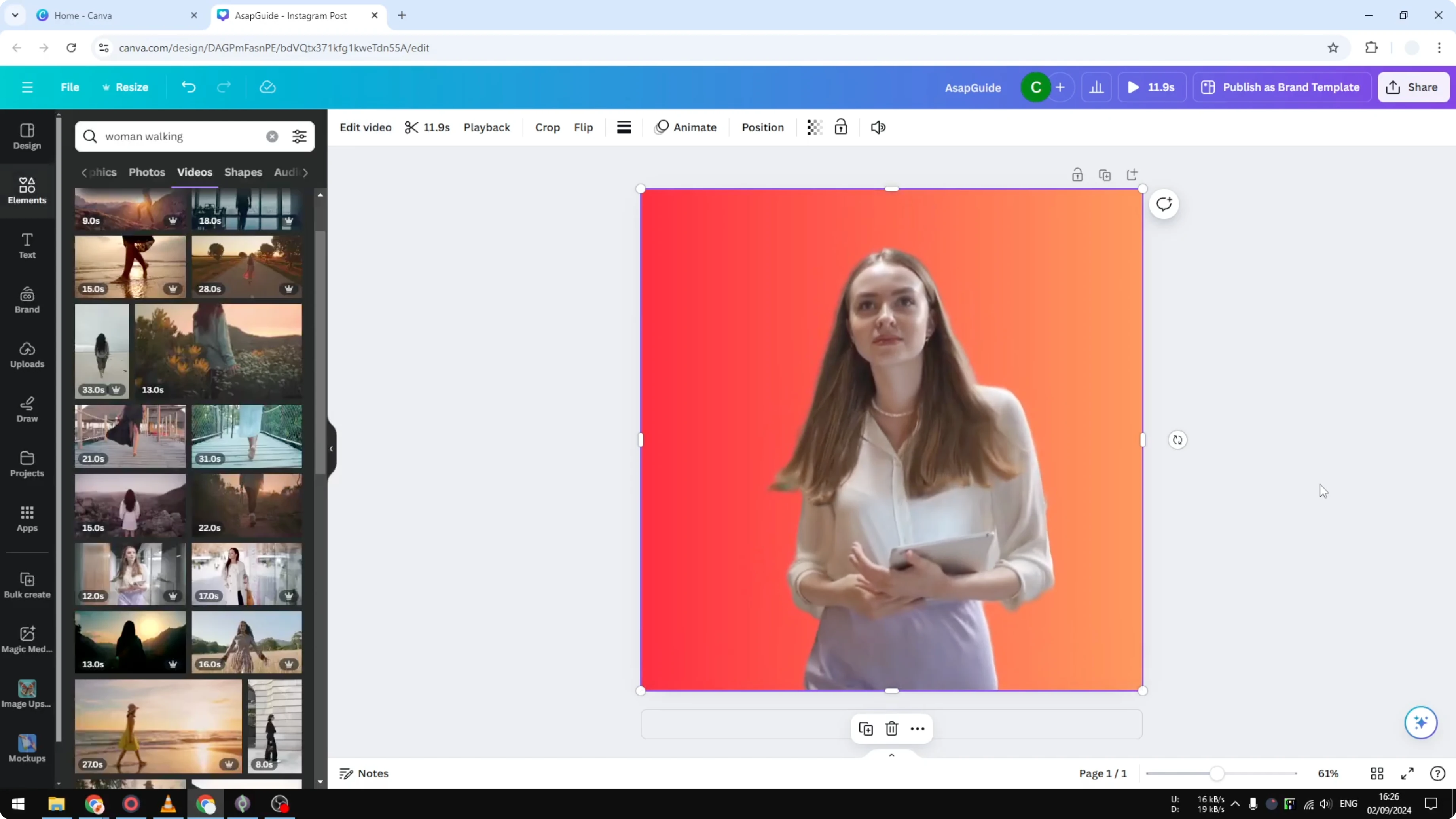Open search filter options icon
The width and height of the screenshot is (1456, 819).
[299, 136]
